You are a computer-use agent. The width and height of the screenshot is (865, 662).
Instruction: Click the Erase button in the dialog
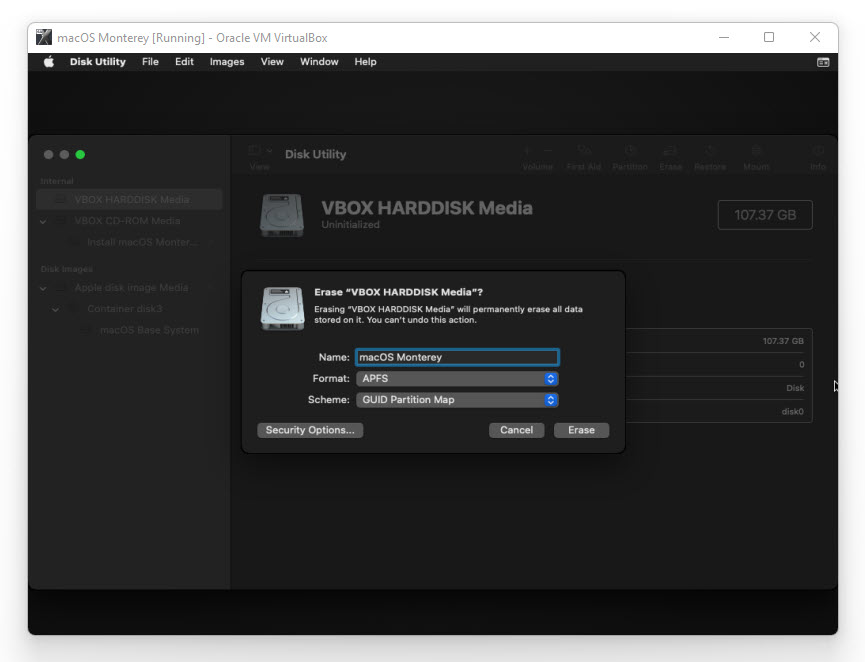(x=581, y=430)
